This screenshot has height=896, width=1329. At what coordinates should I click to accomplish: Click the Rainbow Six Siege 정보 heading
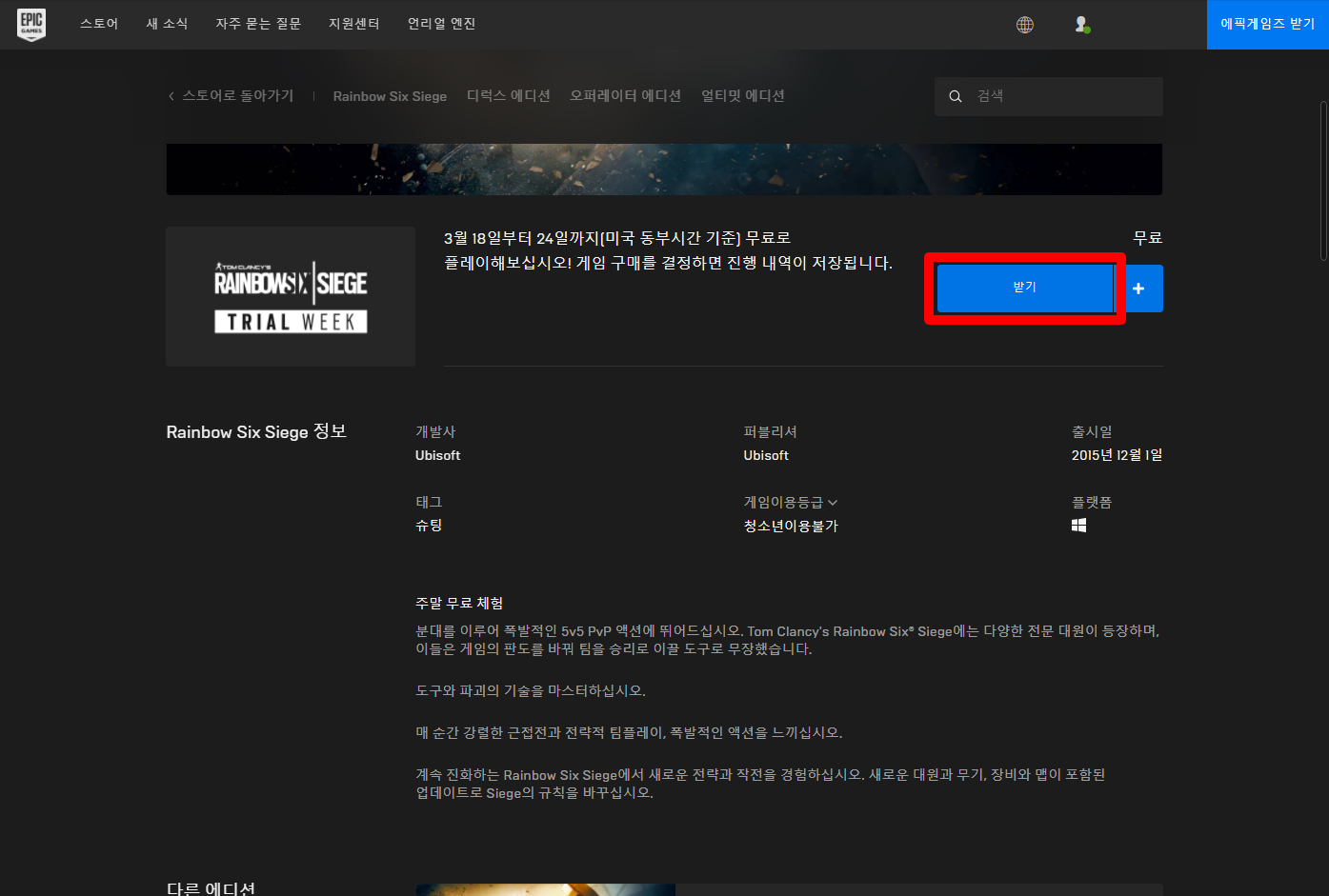(x=256, y=431)
